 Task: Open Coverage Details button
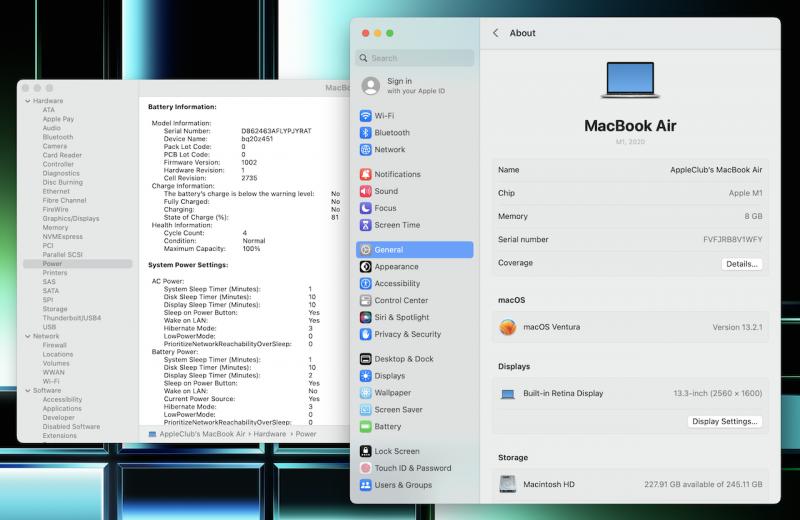741,264
